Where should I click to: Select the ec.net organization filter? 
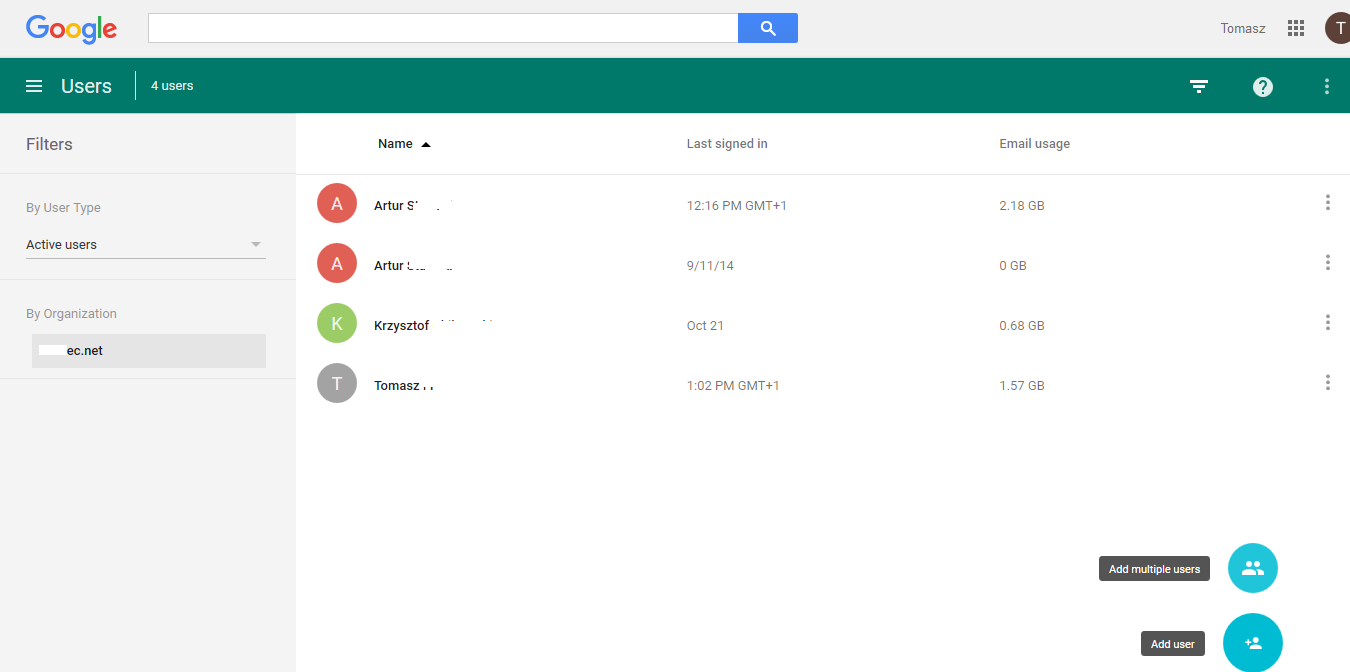click(148, 351)
